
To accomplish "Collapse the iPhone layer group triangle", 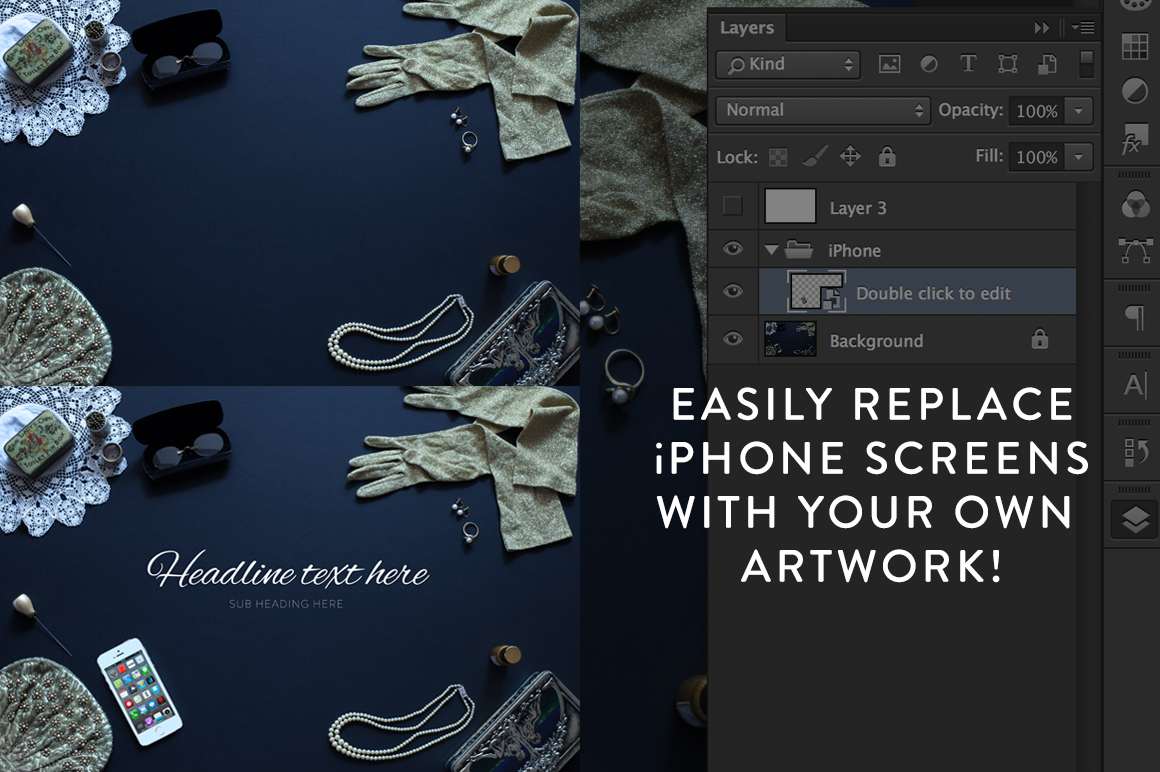I will coord(771,251).
